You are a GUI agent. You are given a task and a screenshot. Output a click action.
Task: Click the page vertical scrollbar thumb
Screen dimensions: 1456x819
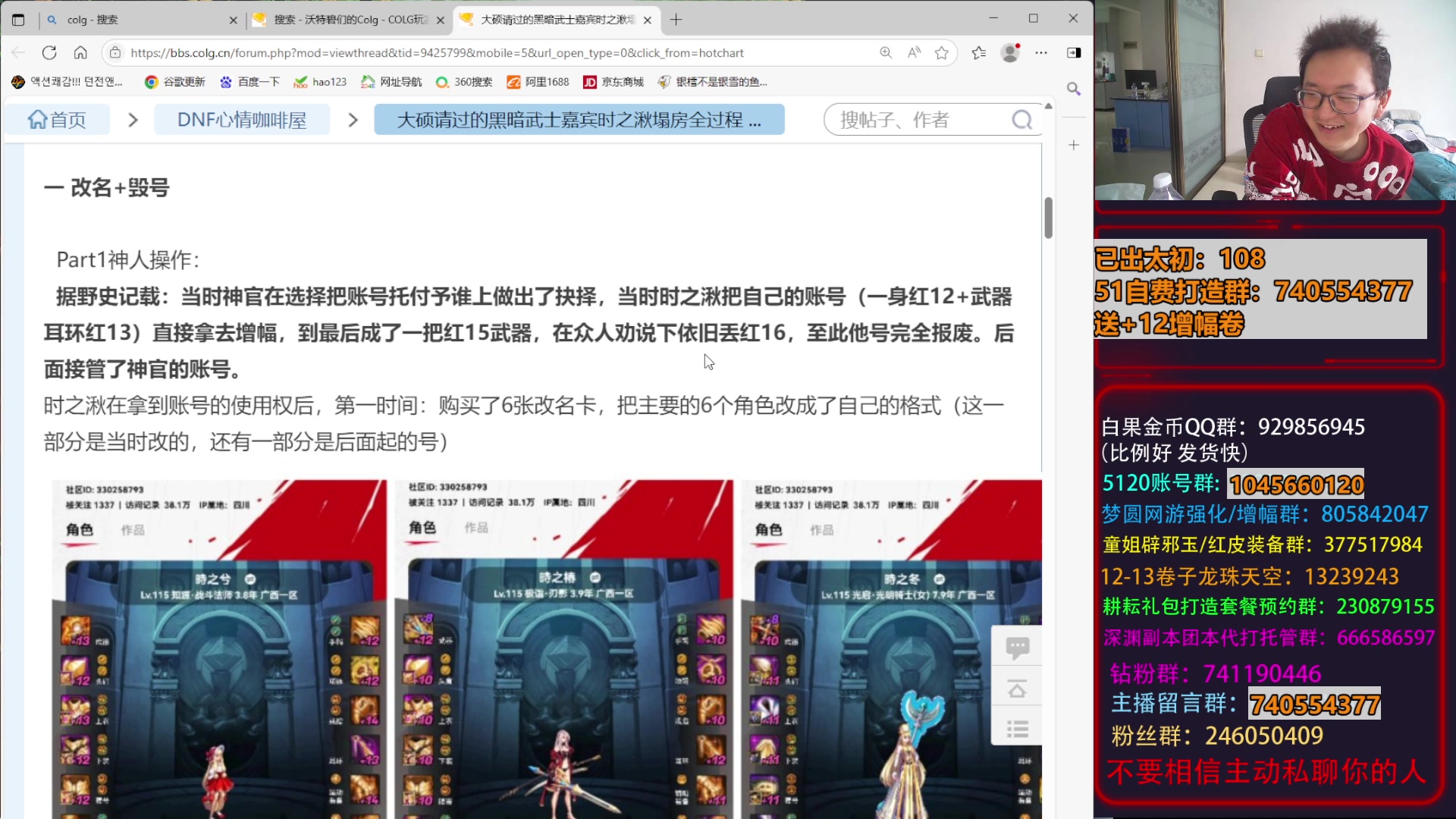coord(1048,218)
